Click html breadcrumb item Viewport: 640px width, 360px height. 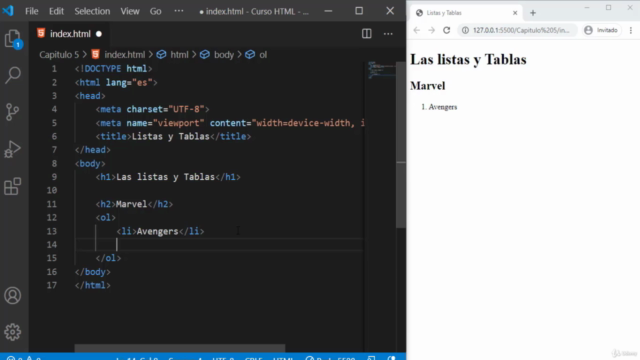coord(179,55)
